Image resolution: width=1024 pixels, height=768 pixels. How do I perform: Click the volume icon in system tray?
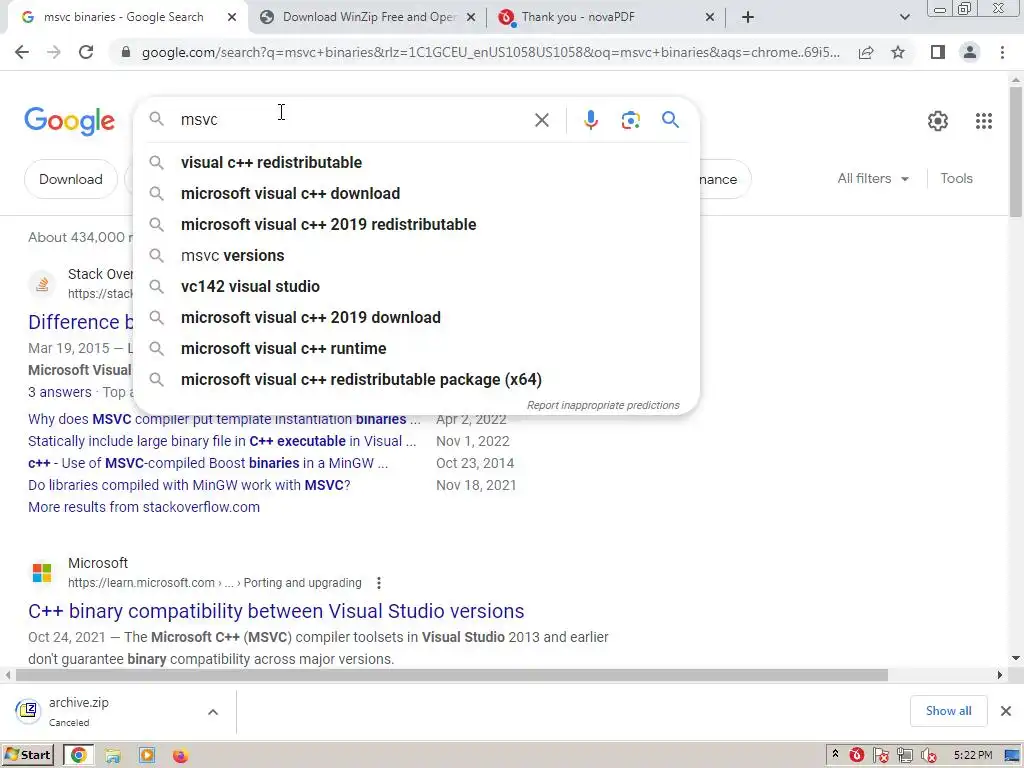point(928,756)
